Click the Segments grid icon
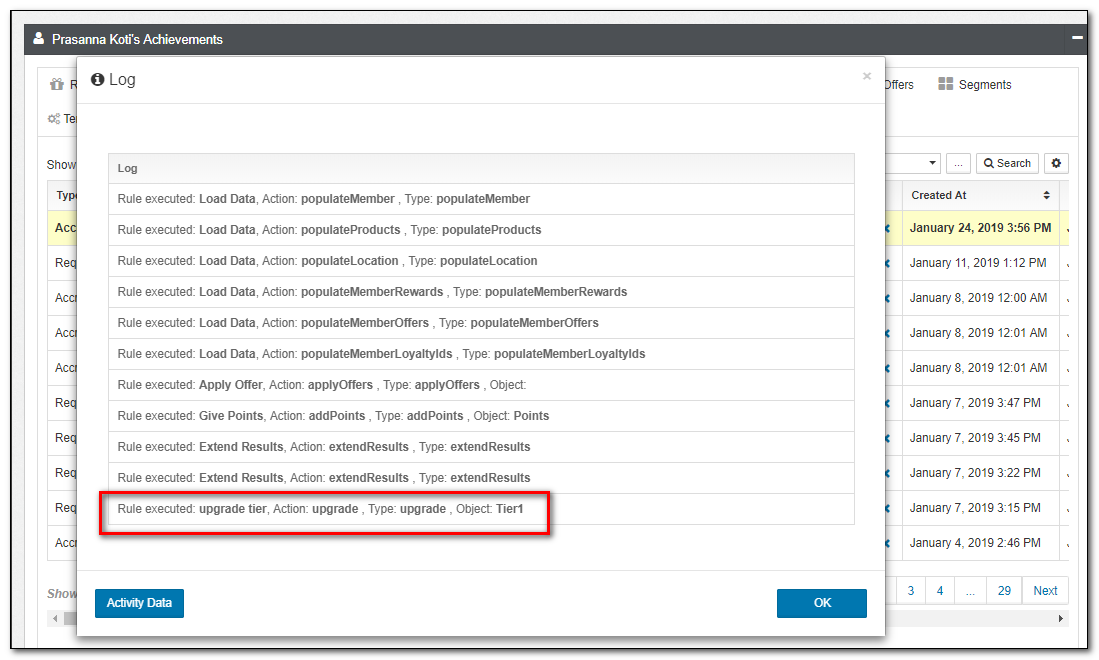The height and width of the screenshot is (660, 1099). [945, 85]
